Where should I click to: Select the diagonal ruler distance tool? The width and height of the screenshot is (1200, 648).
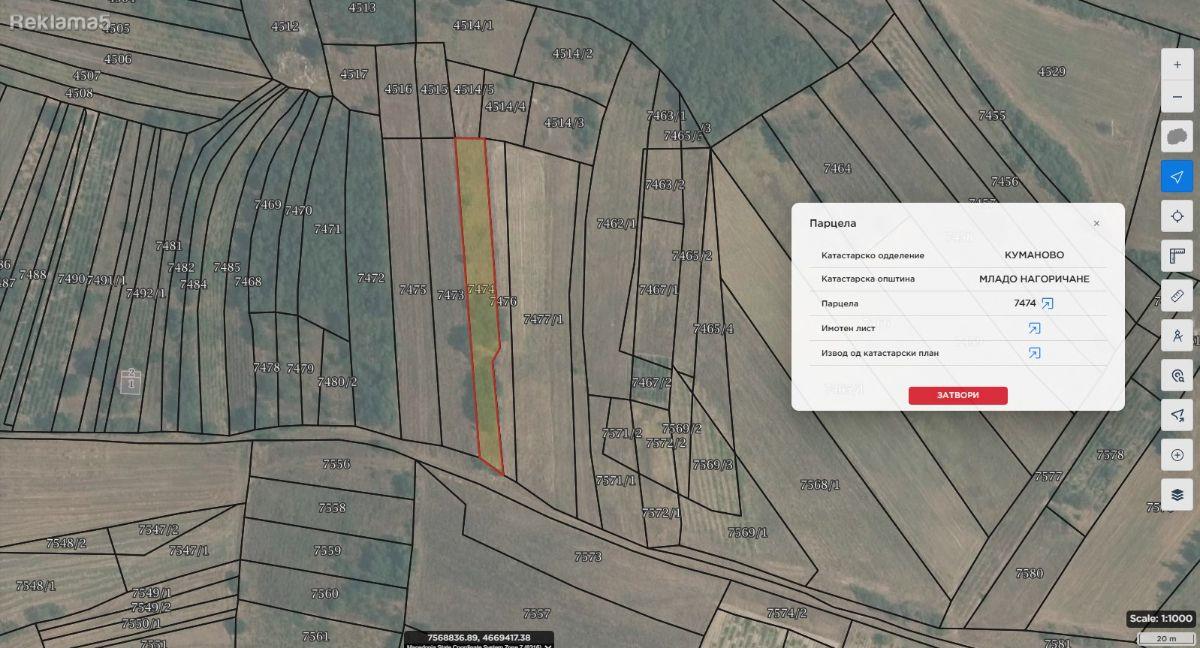(x=1177, y=296)
